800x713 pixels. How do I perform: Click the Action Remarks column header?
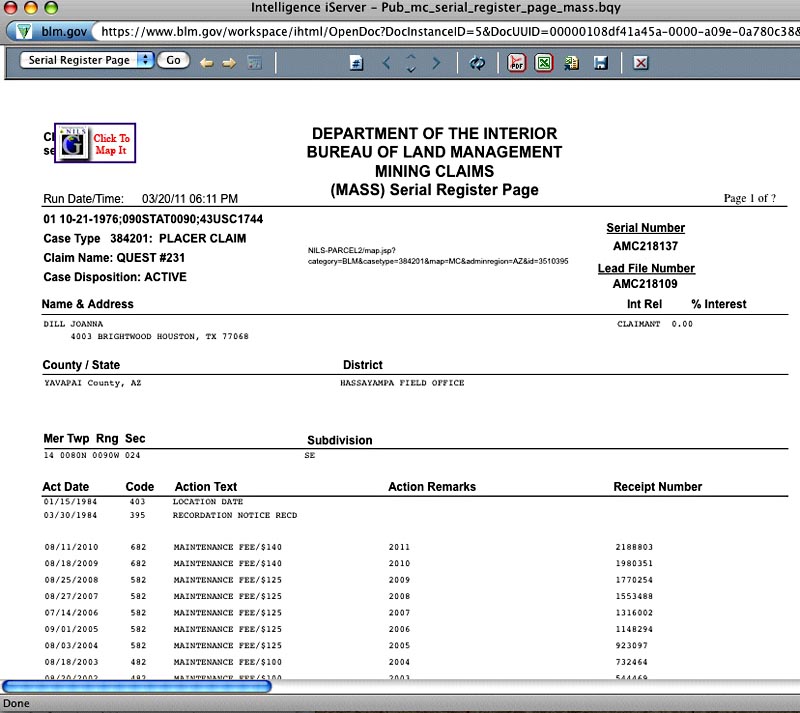point(432,487)
